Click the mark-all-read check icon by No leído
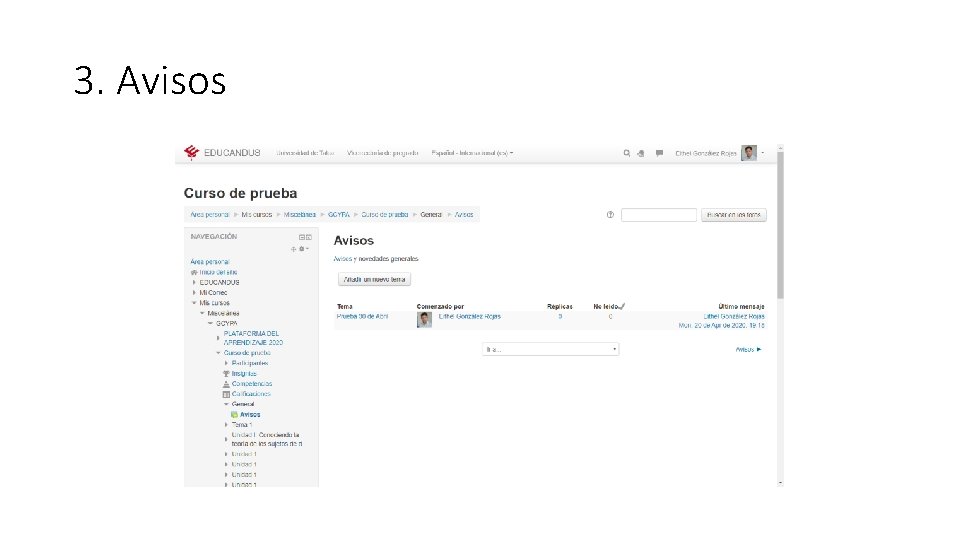The width and height of the screenshot is (960, 540). [622, 306]
